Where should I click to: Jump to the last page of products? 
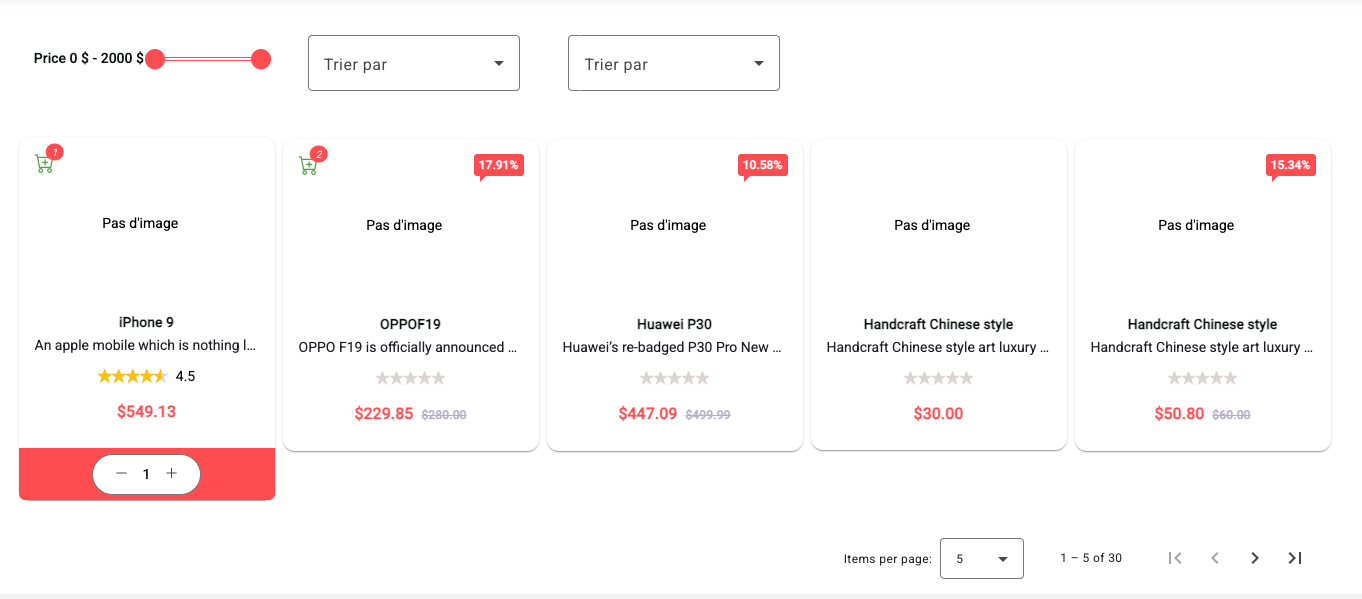pos(1295,558)
